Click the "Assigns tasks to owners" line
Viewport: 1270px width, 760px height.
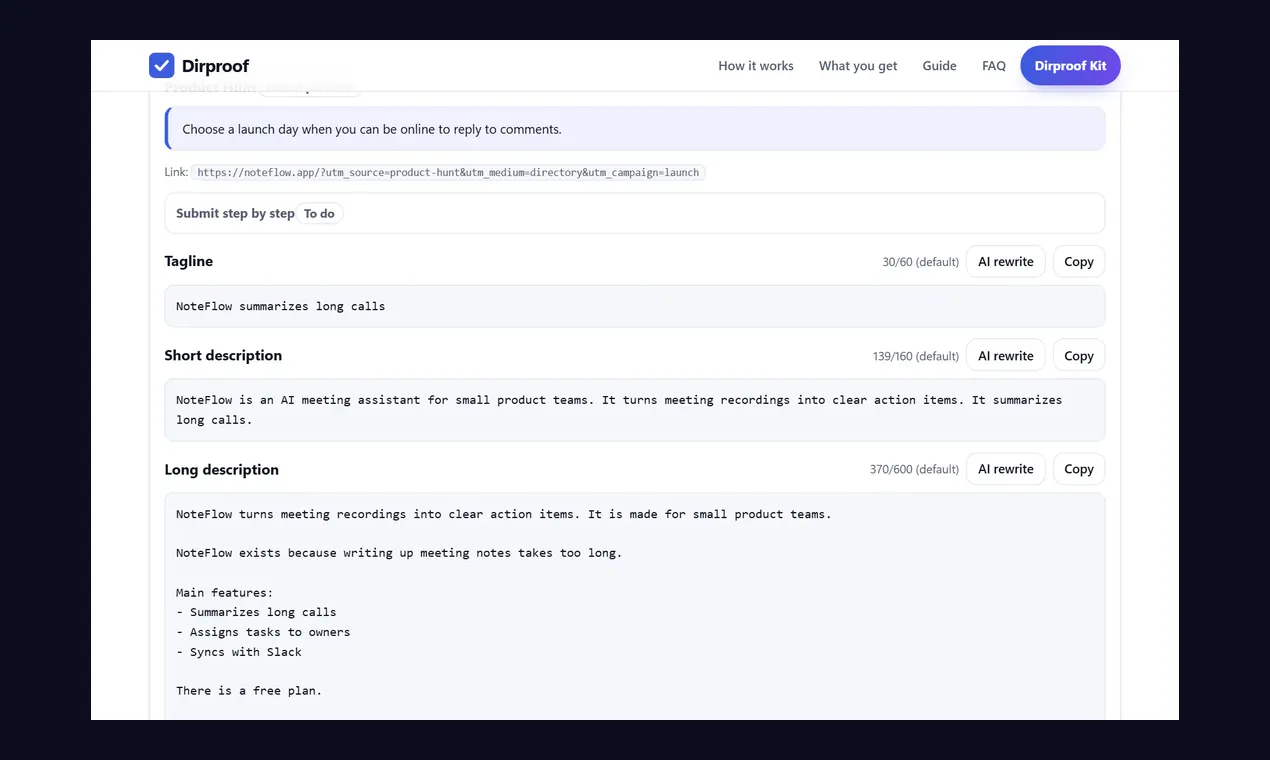click(263, 632)
